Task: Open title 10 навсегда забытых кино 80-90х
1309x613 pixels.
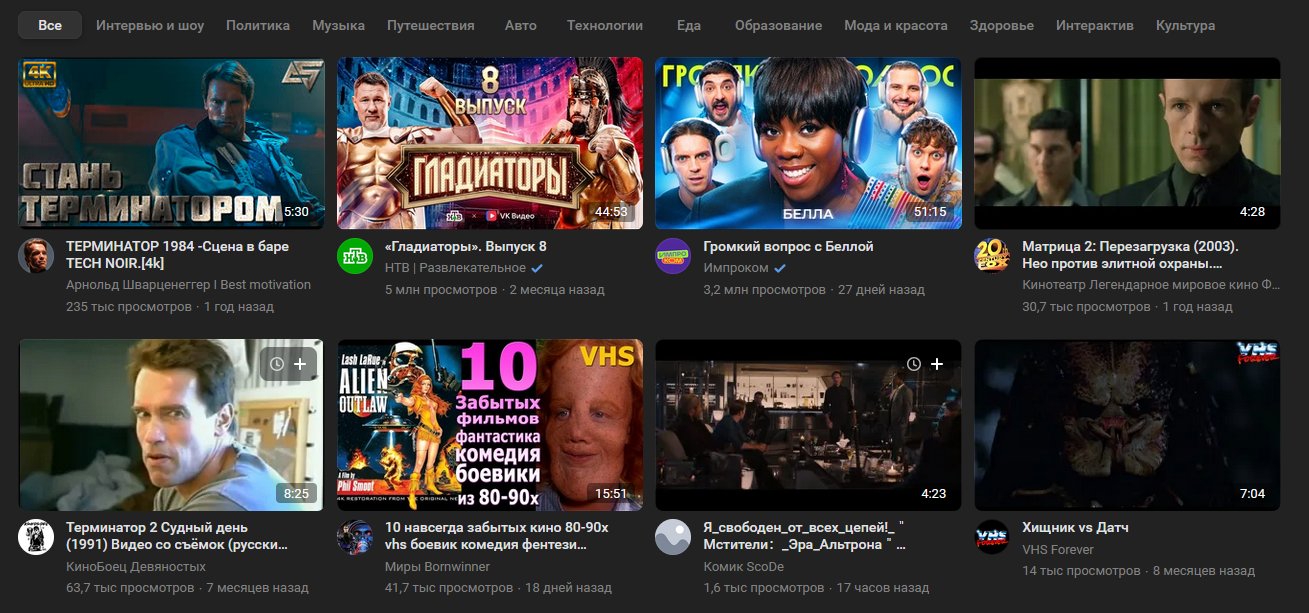Action: coord(497,536)
